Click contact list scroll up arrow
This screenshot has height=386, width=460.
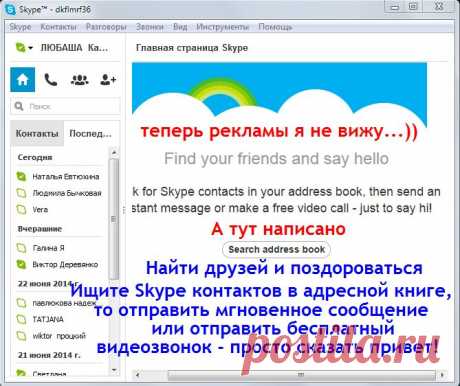(x=114, y=152)
